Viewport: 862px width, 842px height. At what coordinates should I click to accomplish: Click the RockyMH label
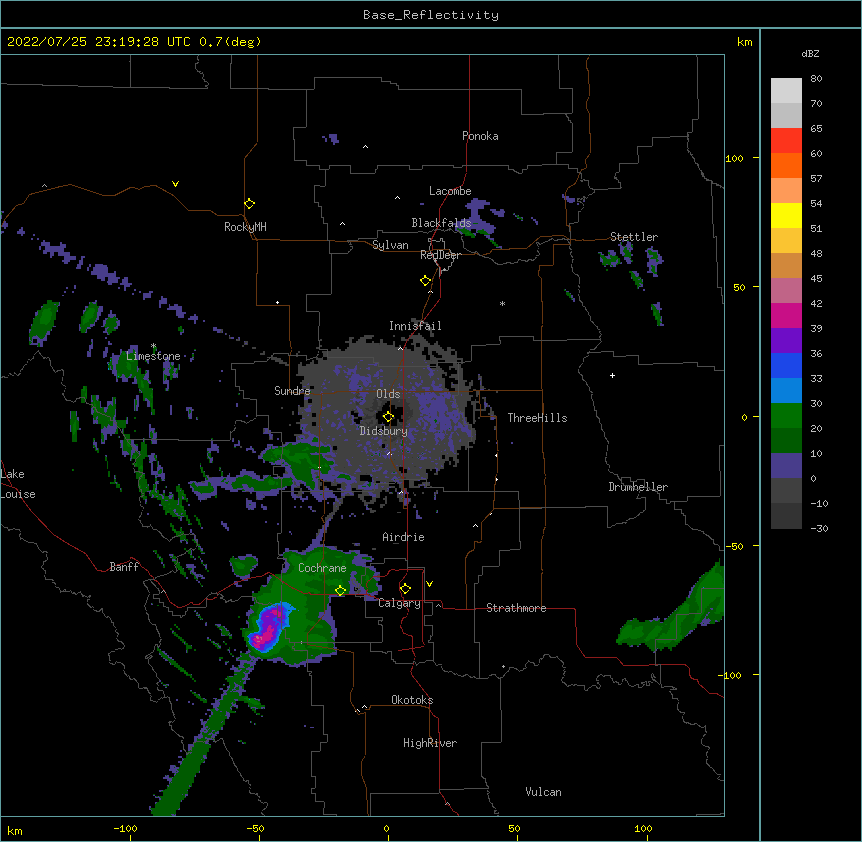[245, 227]
